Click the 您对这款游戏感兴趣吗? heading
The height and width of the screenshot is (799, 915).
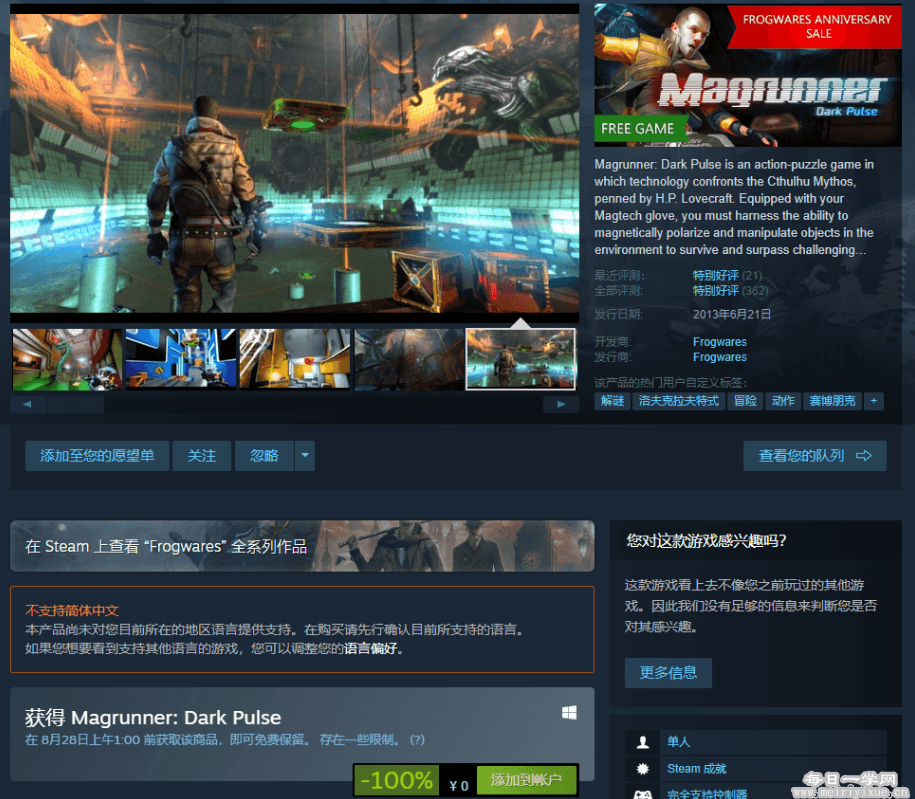click(706, 541)
